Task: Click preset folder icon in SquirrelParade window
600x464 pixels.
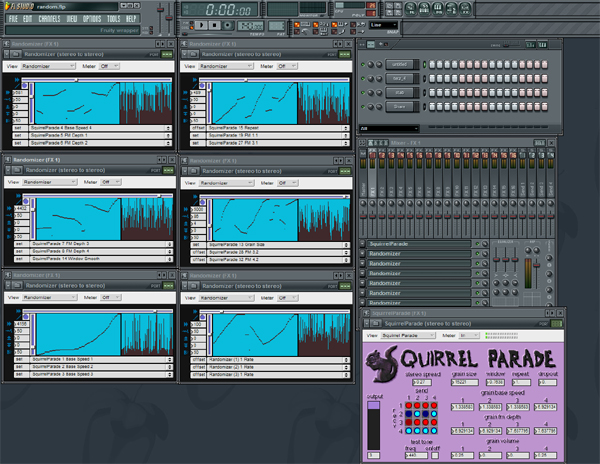Action: pyautogui.click(x=375, y=324)
